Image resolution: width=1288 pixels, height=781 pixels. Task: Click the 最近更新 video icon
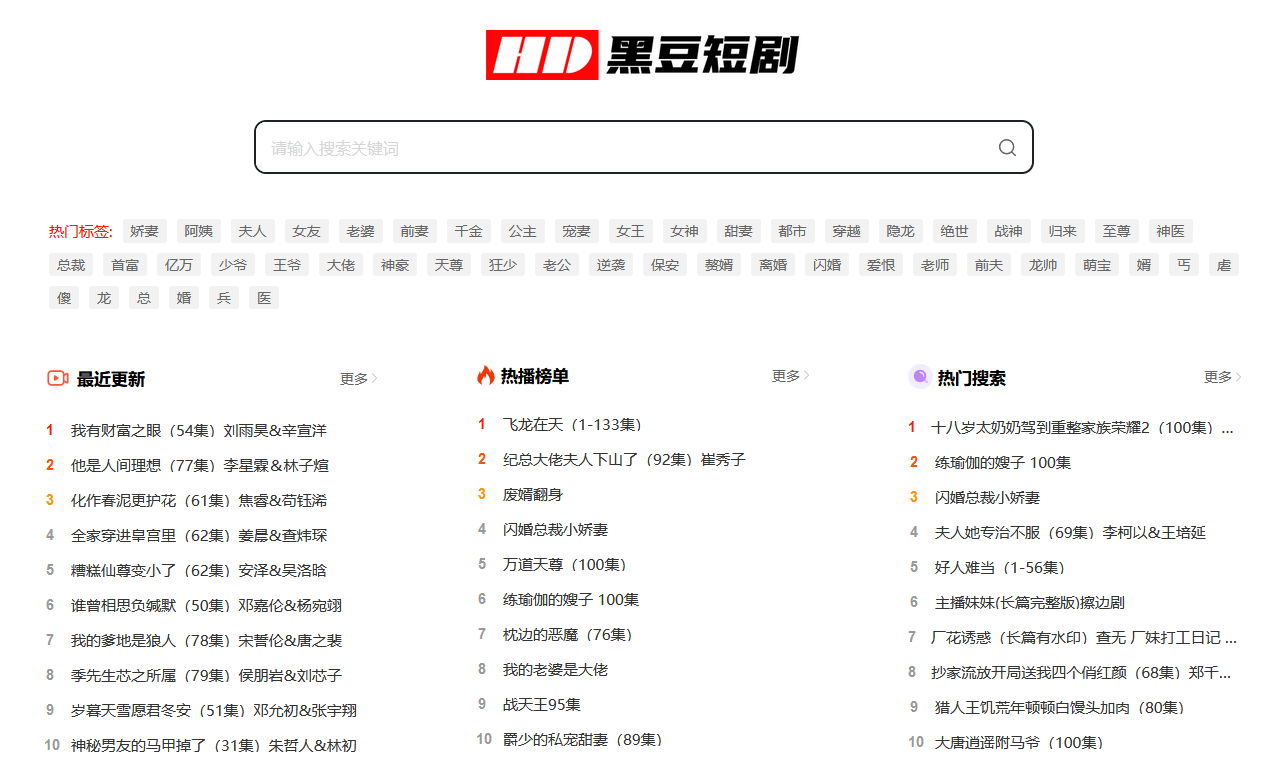58,378
